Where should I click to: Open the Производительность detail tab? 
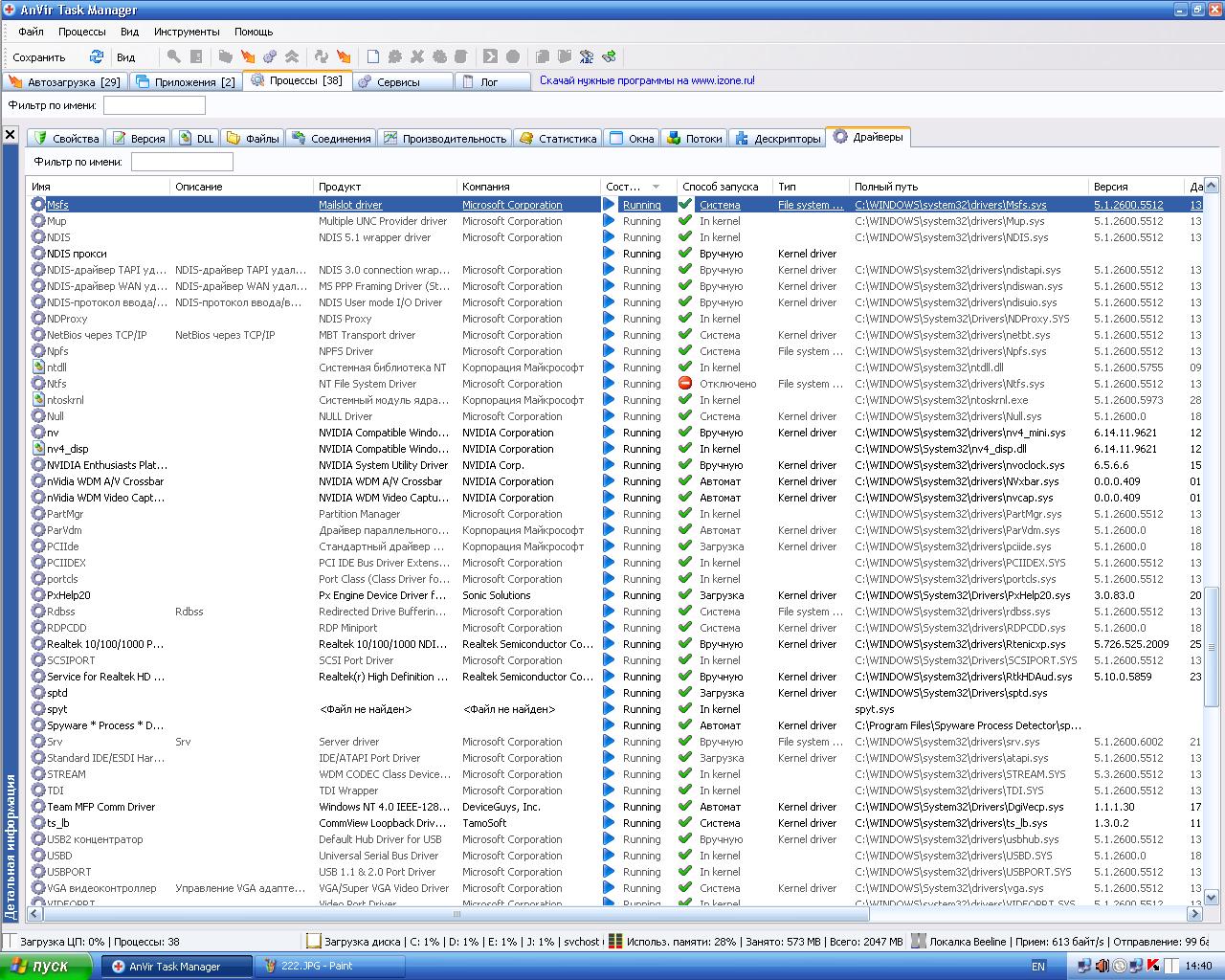[x=445, y=139]
